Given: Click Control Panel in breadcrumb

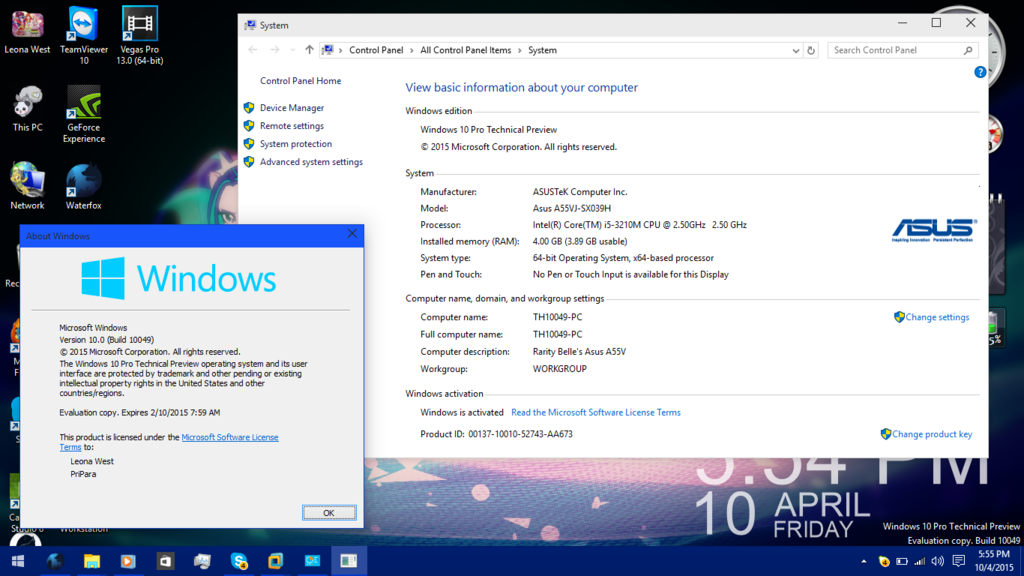Looking at the screenshot, I should tap(376, 50).
